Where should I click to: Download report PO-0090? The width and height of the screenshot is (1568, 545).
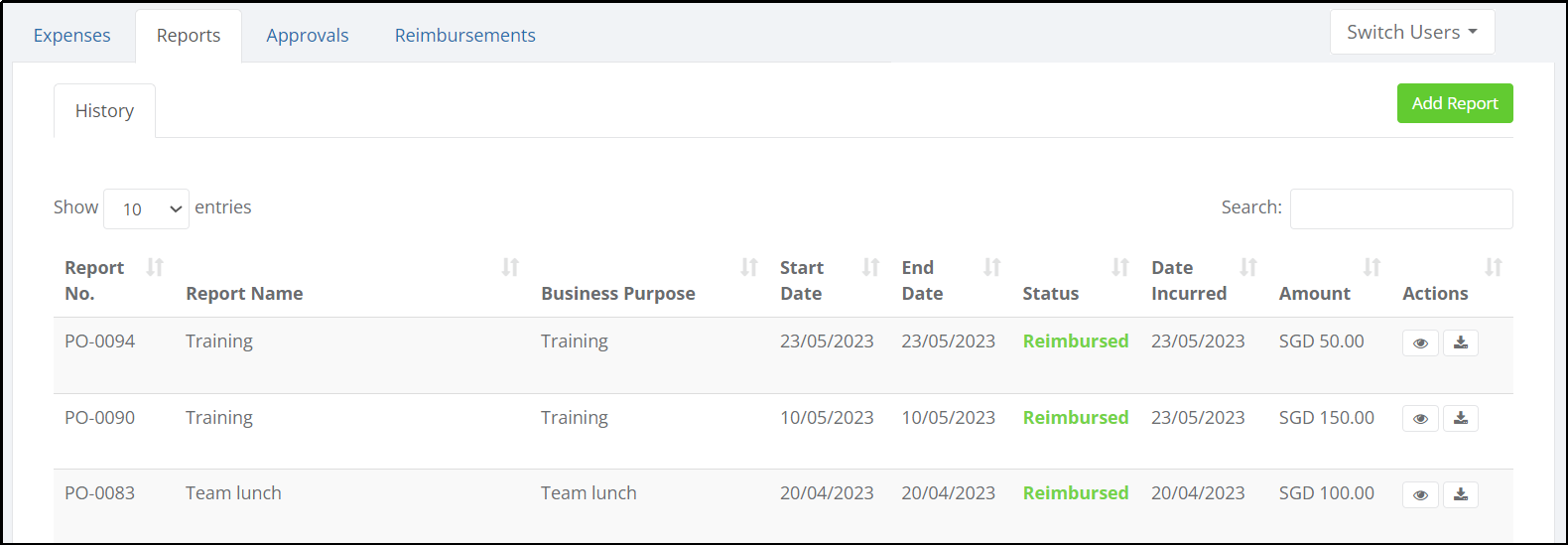tap(1461, 418)
